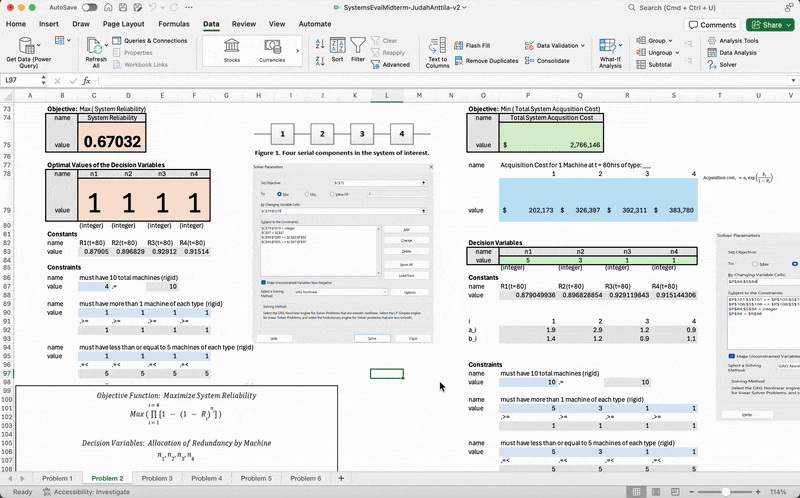Click the insert function fx icon
This screenshot has height=498, width=800.
click(x=87, y=81)
